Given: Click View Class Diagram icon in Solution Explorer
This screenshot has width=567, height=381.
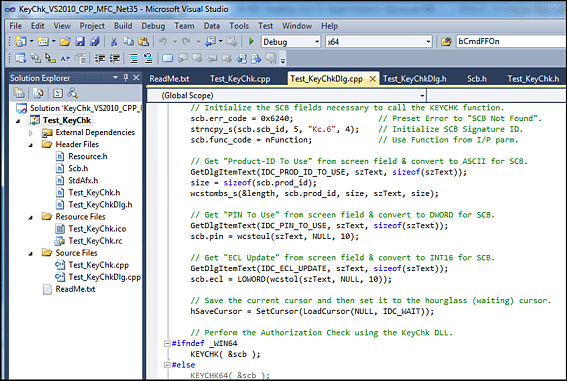Looking at the screenshot, I should point(73,93).
